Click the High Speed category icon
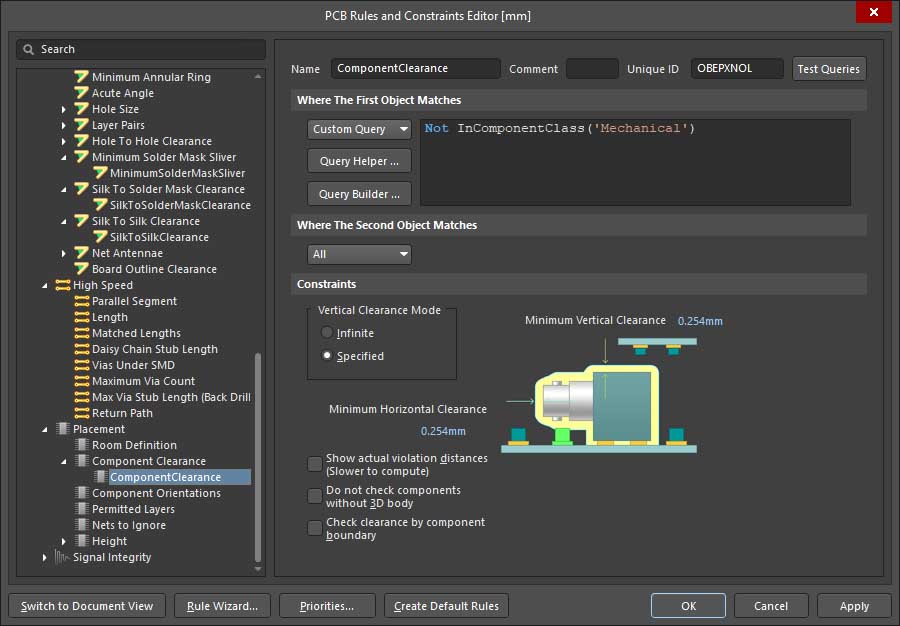Screen dimensions: 900x626 tap(62, 285)
